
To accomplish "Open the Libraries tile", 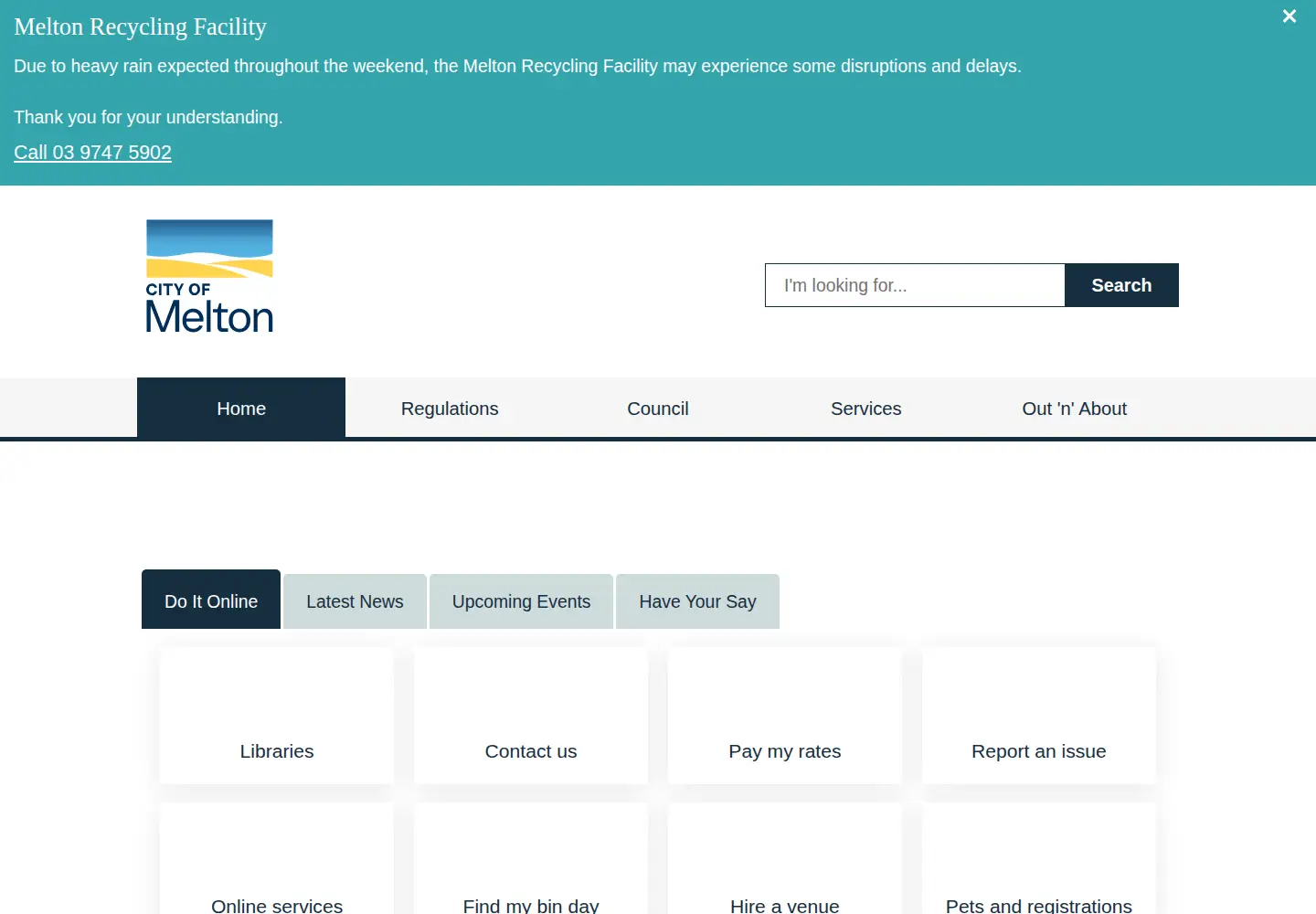I will [277, 716].
